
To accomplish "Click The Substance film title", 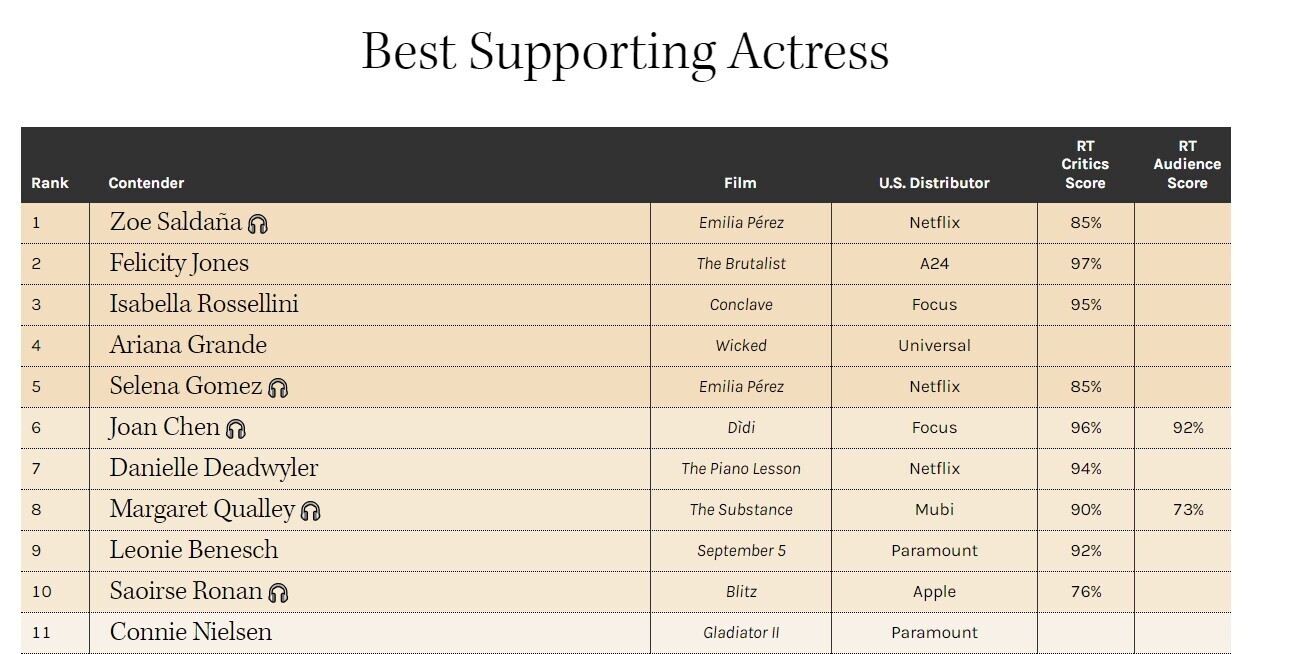I will coord(741,510).
